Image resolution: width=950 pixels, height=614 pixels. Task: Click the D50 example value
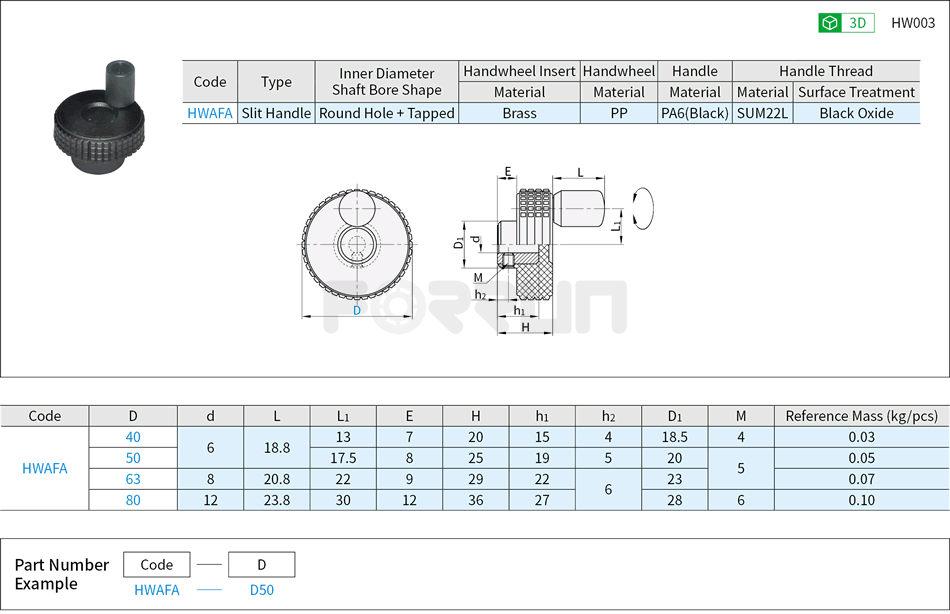click(x=261, y=590)
